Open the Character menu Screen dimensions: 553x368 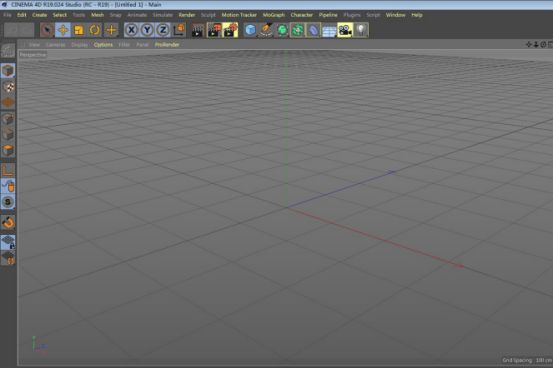coord(302,15)
